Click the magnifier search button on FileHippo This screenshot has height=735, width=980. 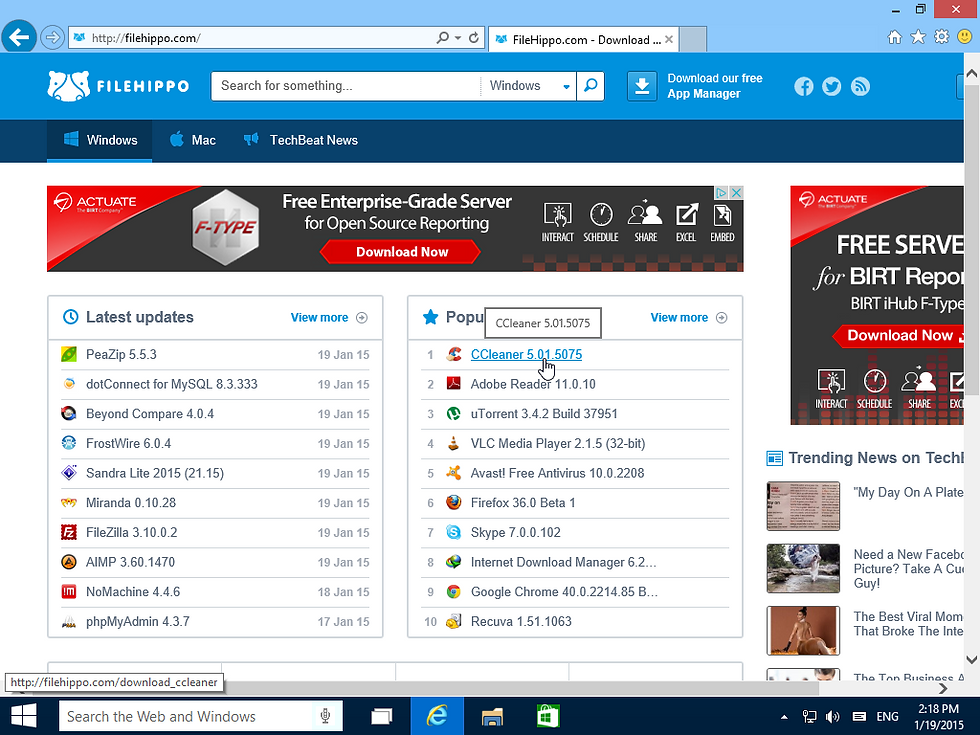tap(590, 86)
